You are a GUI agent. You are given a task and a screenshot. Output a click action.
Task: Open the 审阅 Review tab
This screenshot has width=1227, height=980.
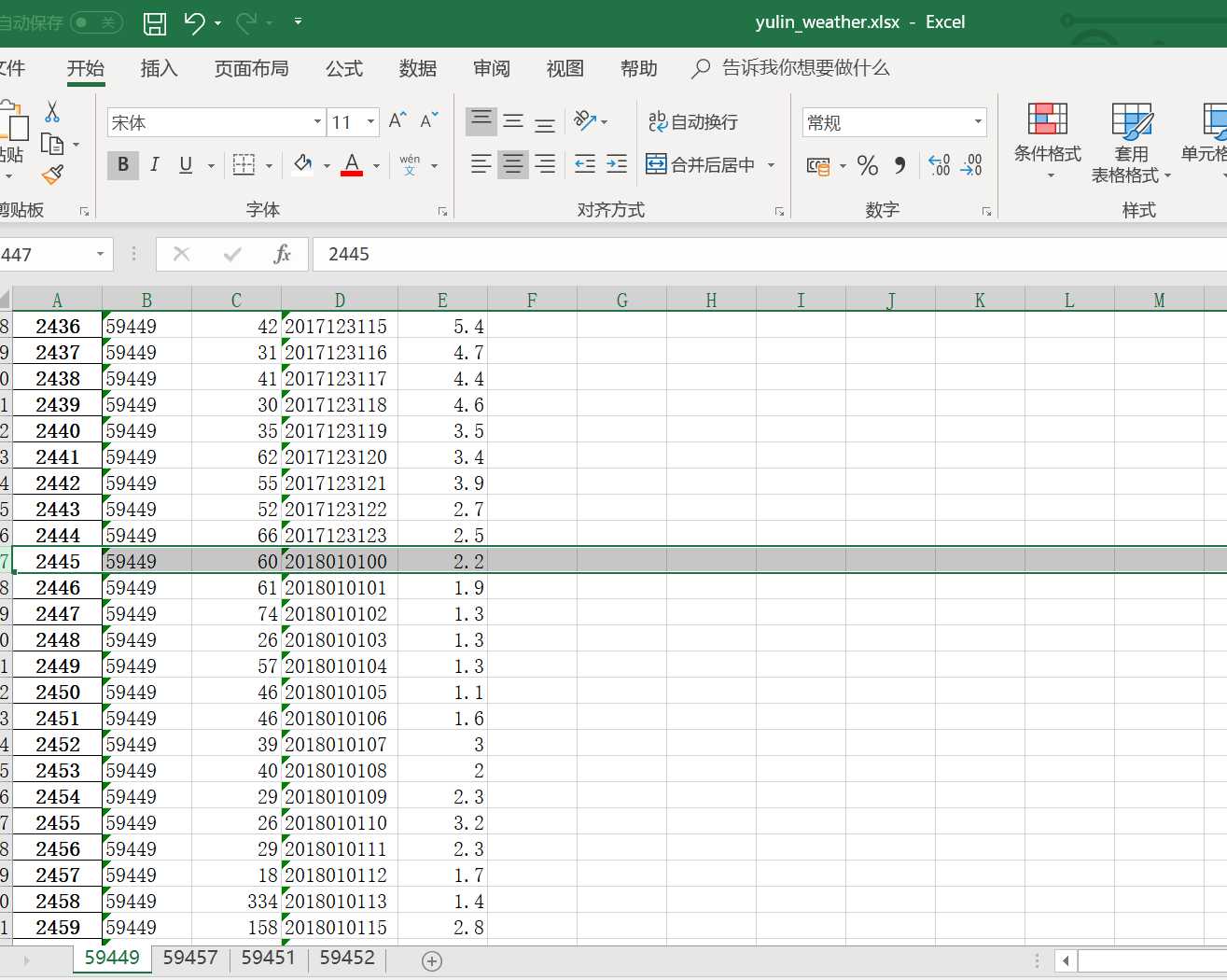coord(492,69)
